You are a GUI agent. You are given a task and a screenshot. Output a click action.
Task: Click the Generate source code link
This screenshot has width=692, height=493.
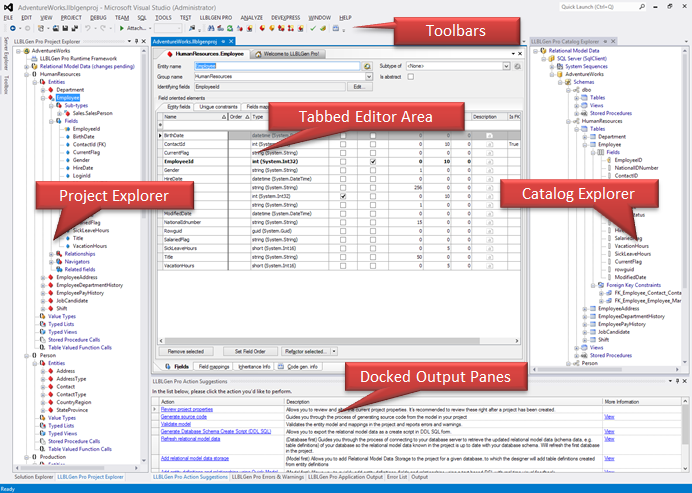tap(184, 417)
